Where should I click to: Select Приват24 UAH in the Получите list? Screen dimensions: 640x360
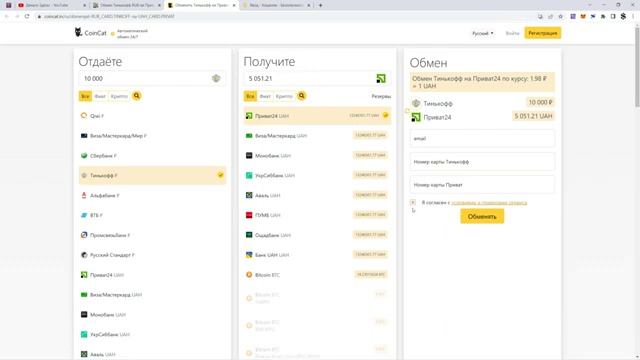317,116
